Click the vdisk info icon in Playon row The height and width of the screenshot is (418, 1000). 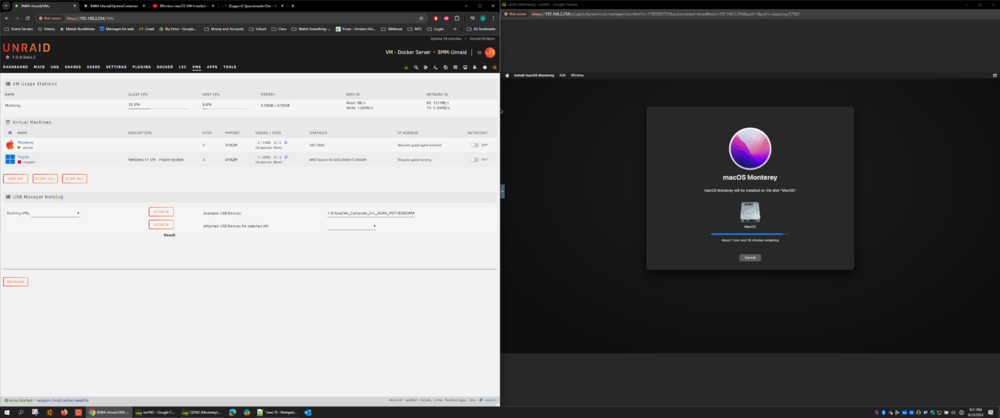pos(286,157)
